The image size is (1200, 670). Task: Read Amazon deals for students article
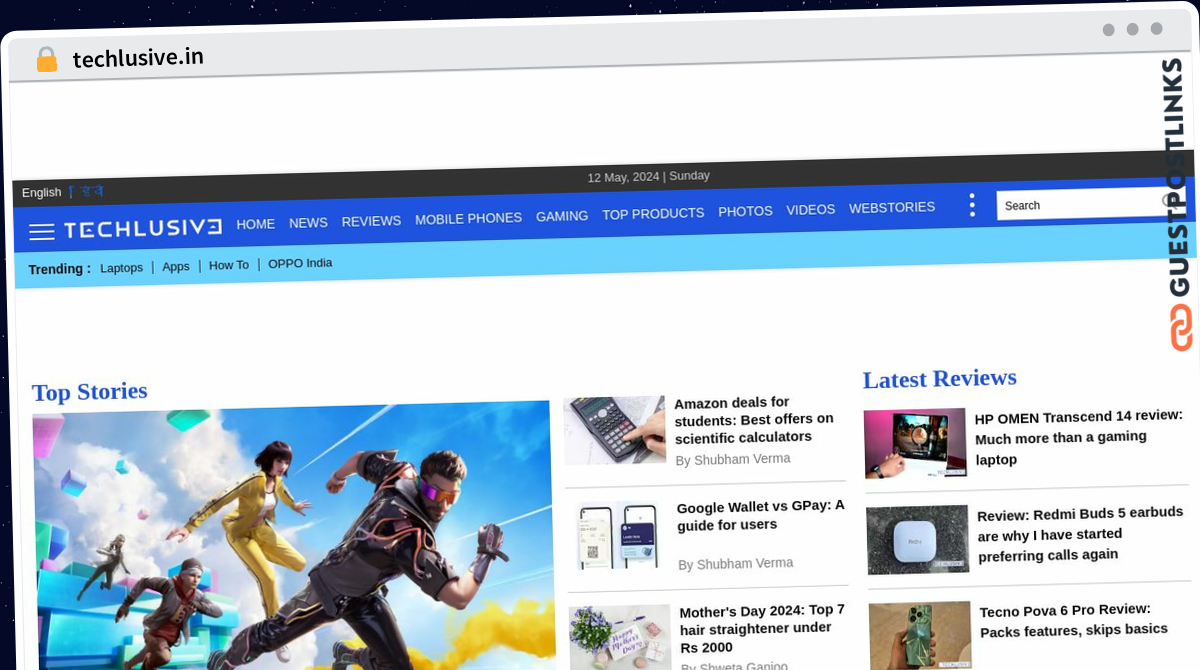[x=754, y=420]
